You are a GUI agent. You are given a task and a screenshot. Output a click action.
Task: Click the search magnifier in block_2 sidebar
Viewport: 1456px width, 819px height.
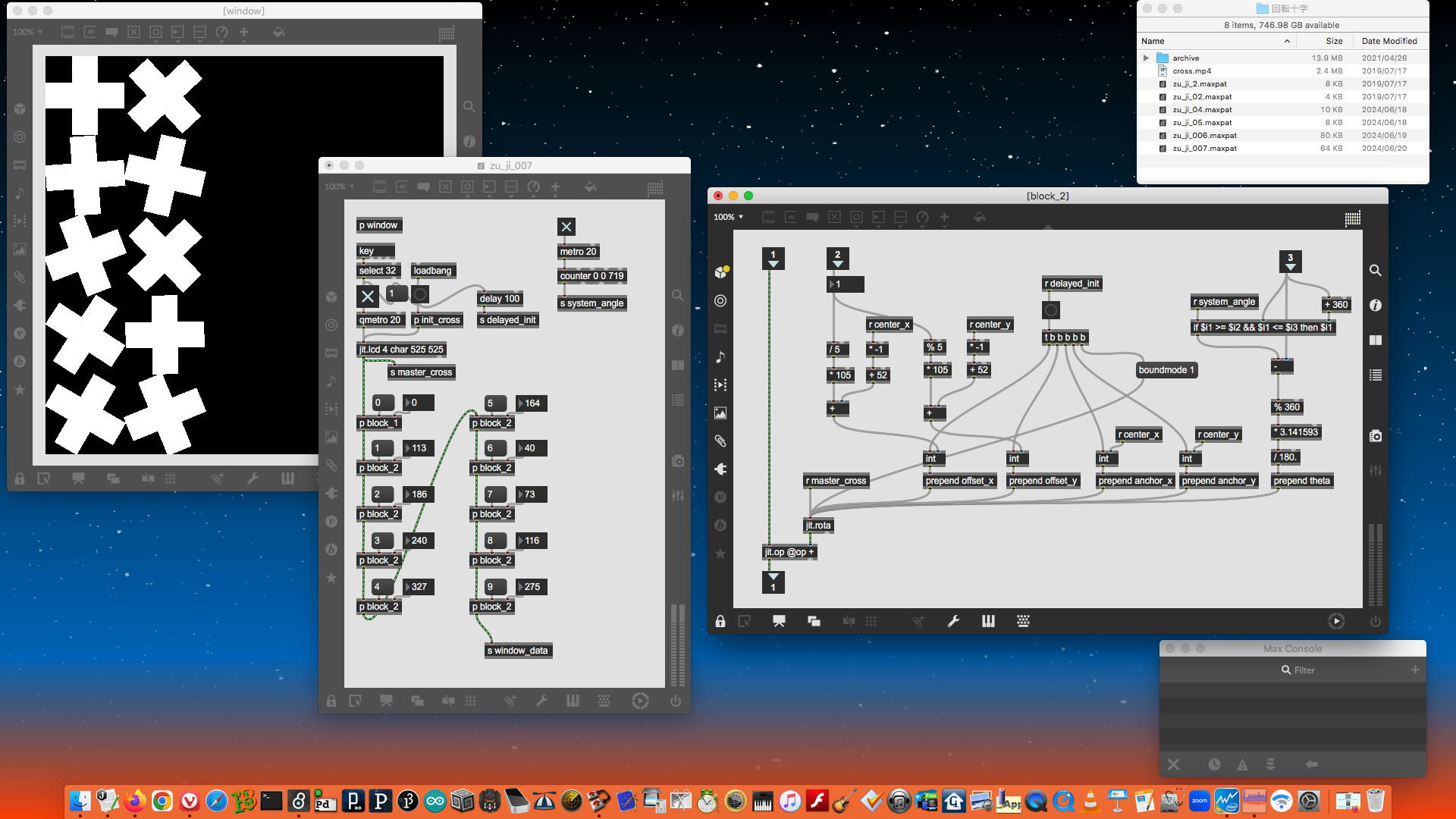1375,271
